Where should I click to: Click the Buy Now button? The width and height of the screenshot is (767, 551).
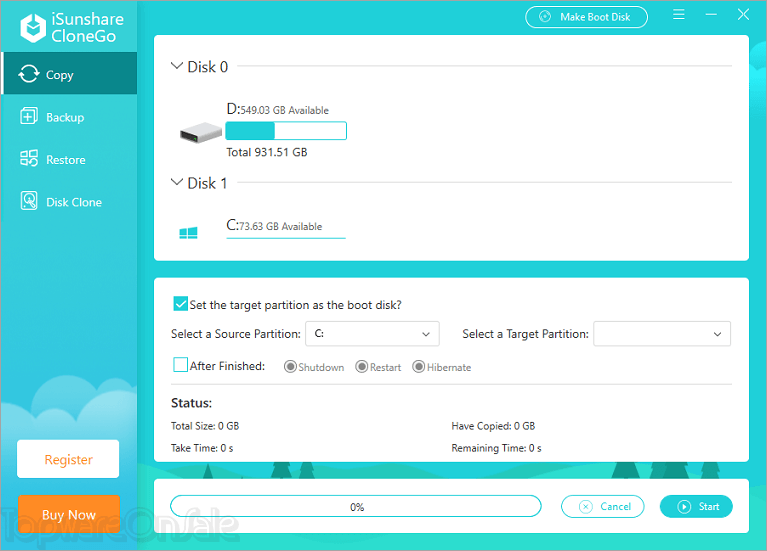[x=69, y=514]
